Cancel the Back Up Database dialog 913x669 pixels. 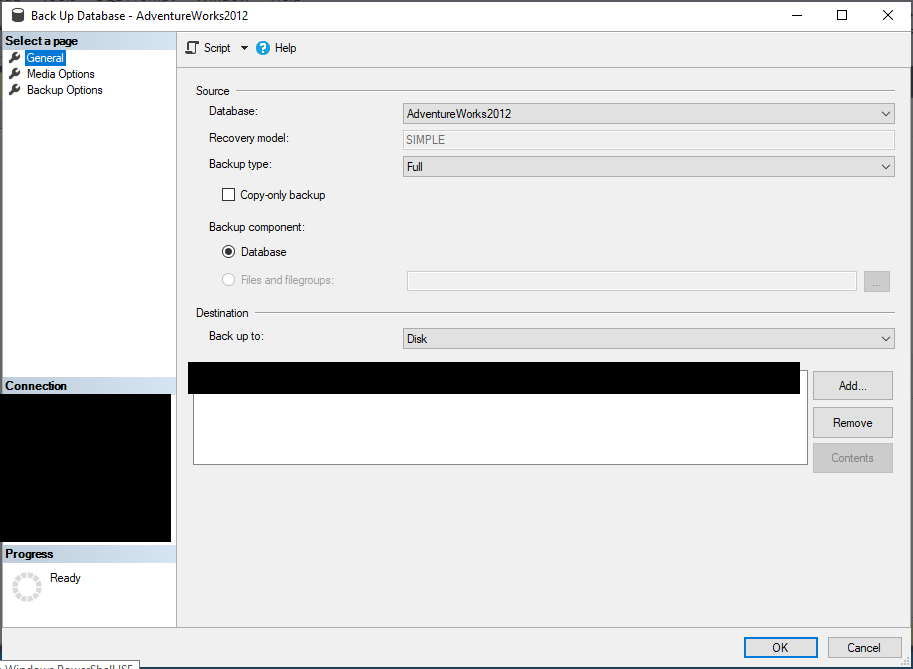864,647
